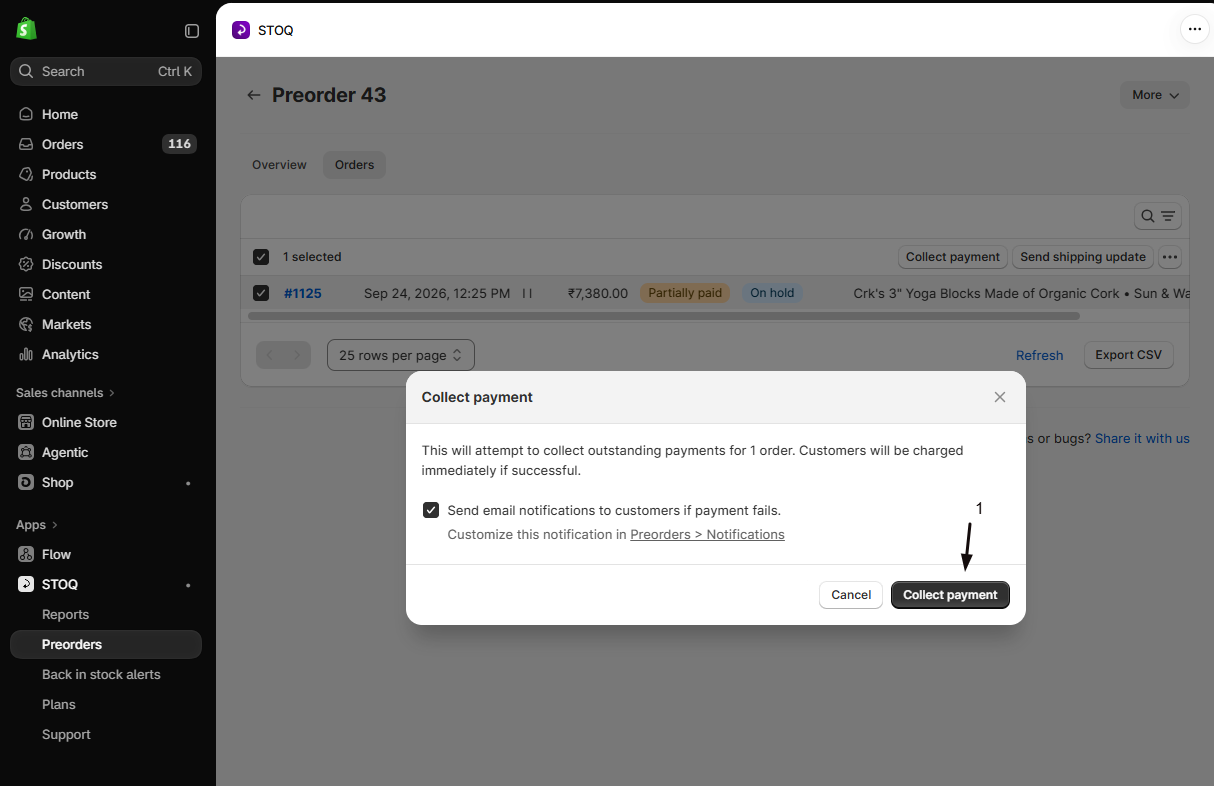The height and width of the screenshot is (786, 1214).
Task: Click the Markets icon in the sidebar
Action: (x=26, y=324)
